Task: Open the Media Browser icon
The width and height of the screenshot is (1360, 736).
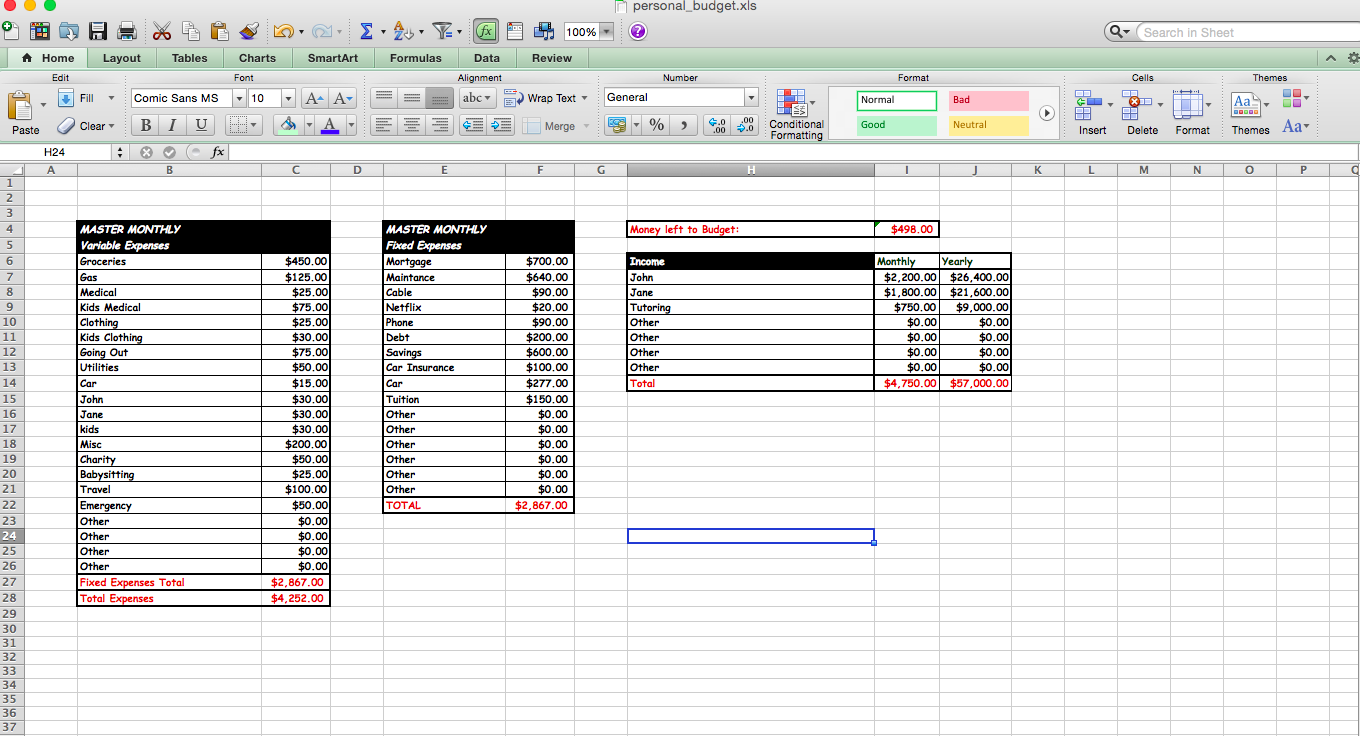Action: tap(544, 31)
